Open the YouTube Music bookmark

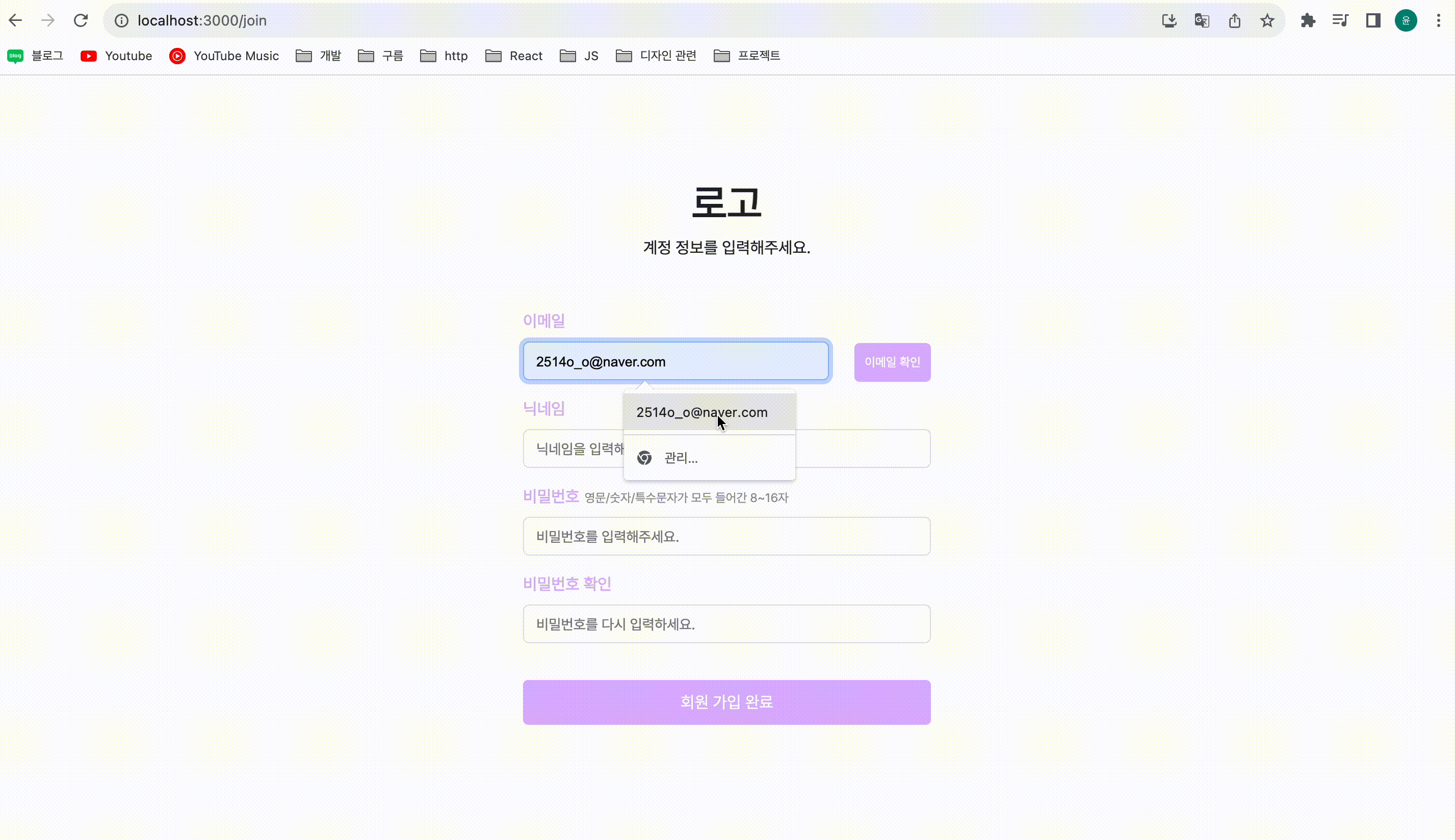pos(224,56)
